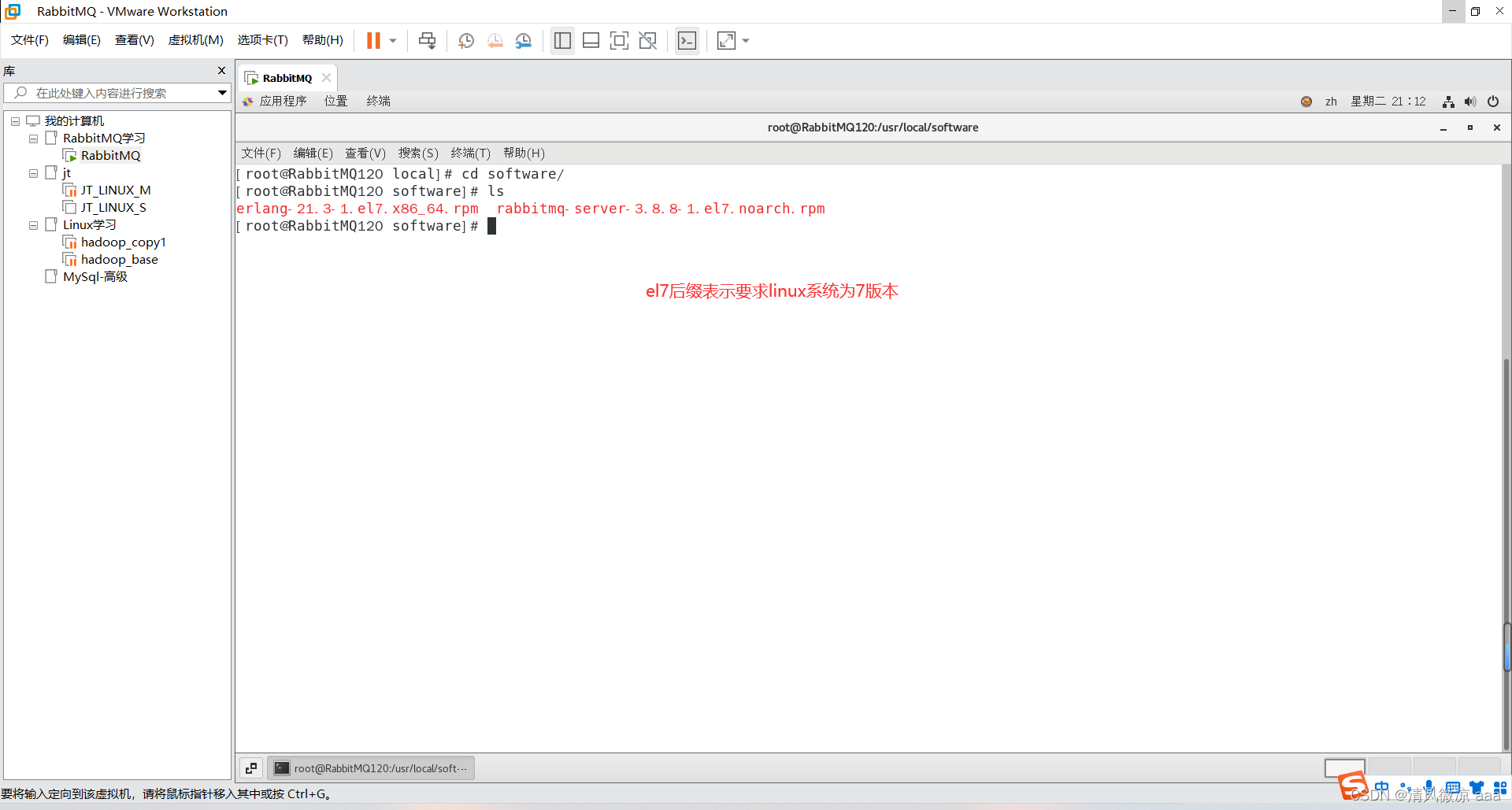Click the pause virtual machine button
Image resolution: width=1512 pixels, height=810 pixels.
[373, 40]
